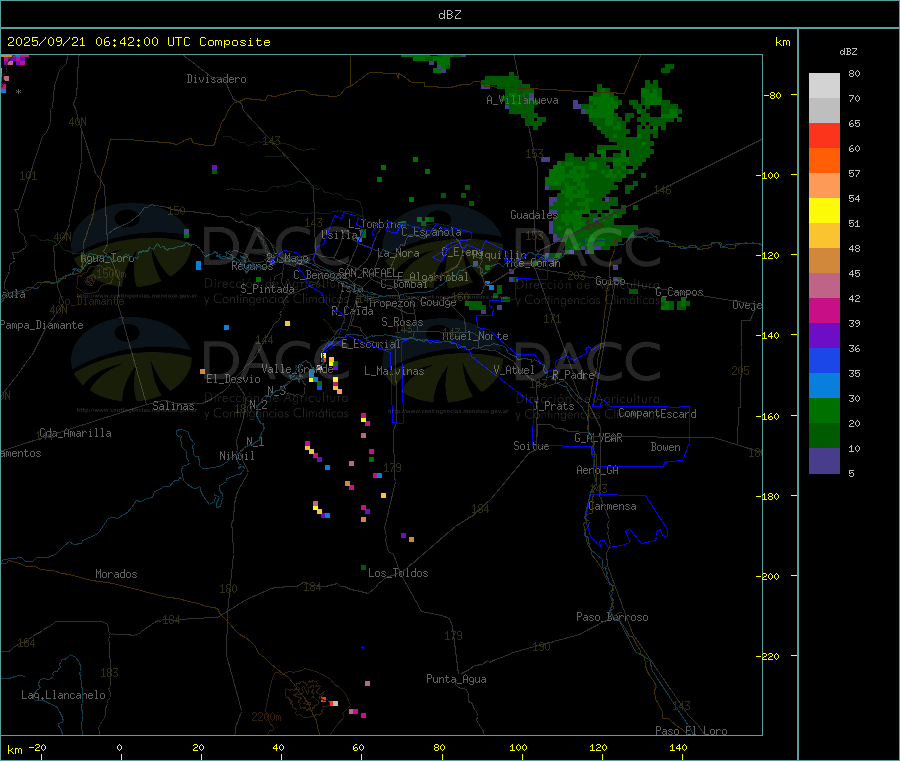Viewport: 900px width, 761px height.
Task: Click the S_Pintada label
Action: [x=267, y=289]
